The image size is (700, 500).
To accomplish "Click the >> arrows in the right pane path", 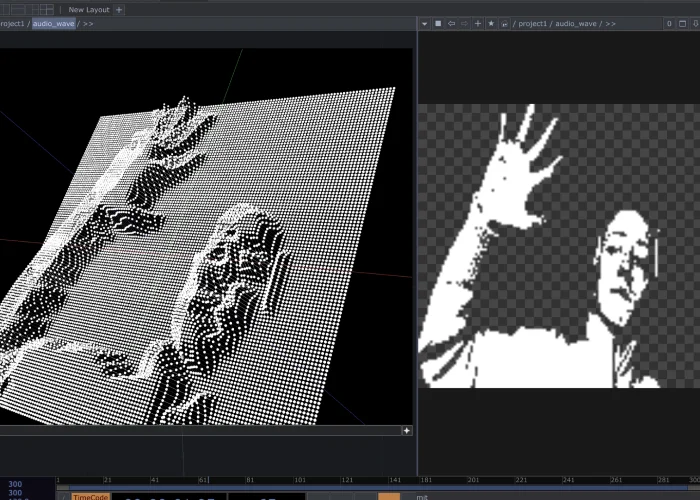I will [610, 24].
